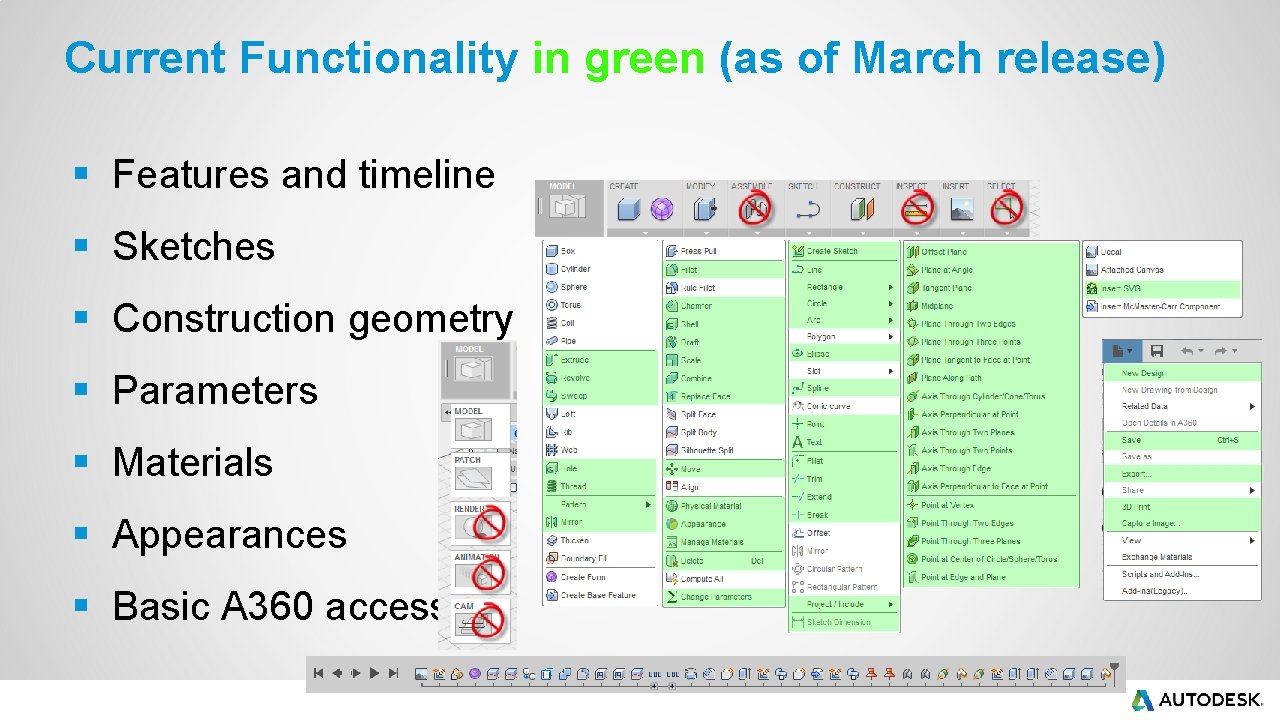Expand the Pattern submenu in Create

click(648, 505)
